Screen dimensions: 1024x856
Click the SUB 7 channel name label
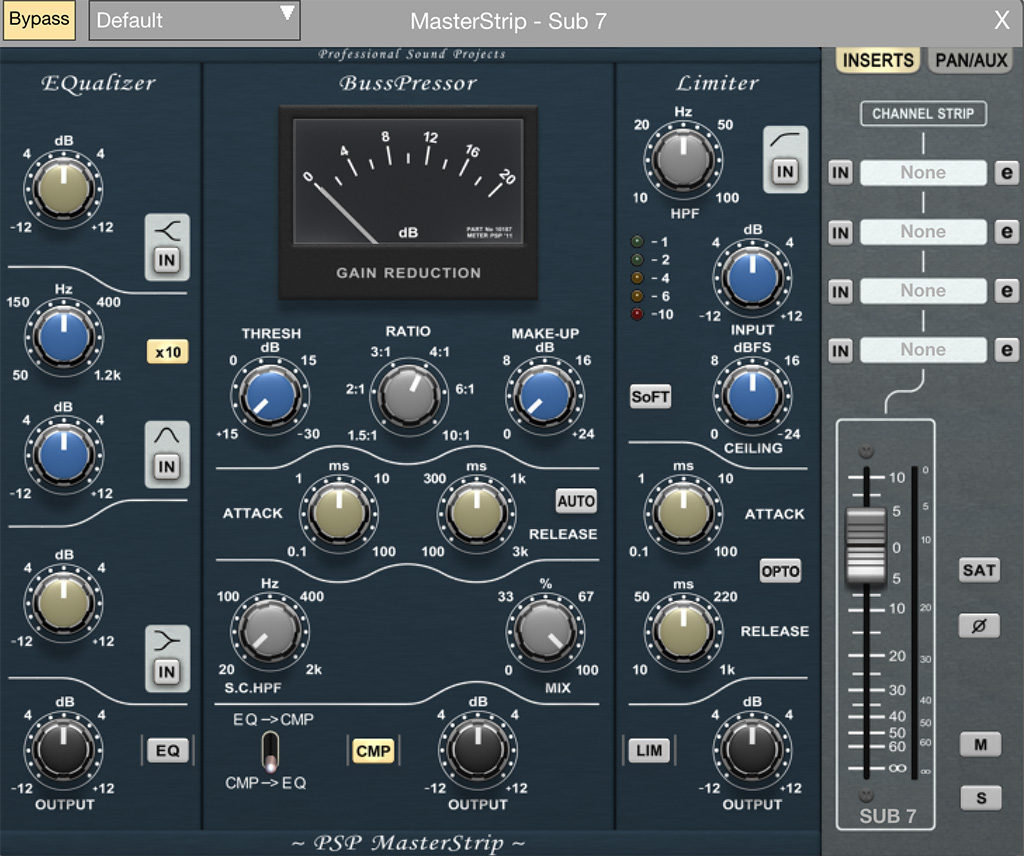(887, 816)
